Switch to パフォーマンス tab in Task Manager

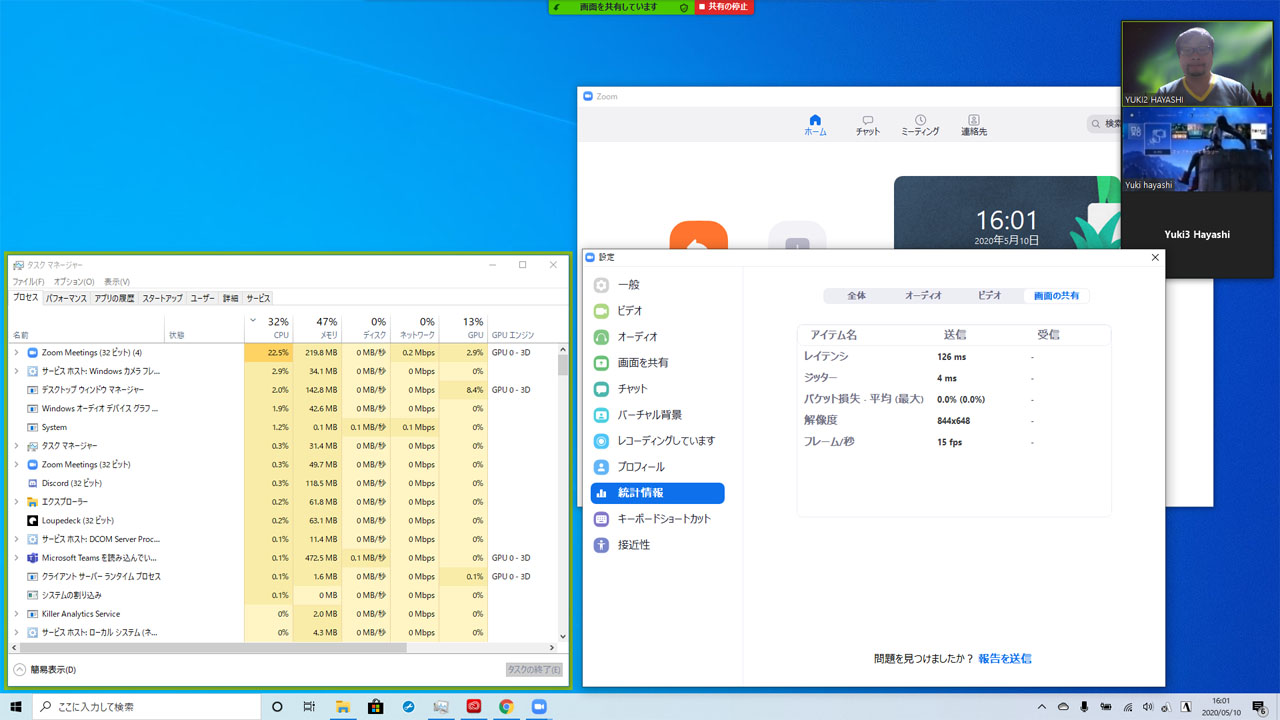(66, 298)
